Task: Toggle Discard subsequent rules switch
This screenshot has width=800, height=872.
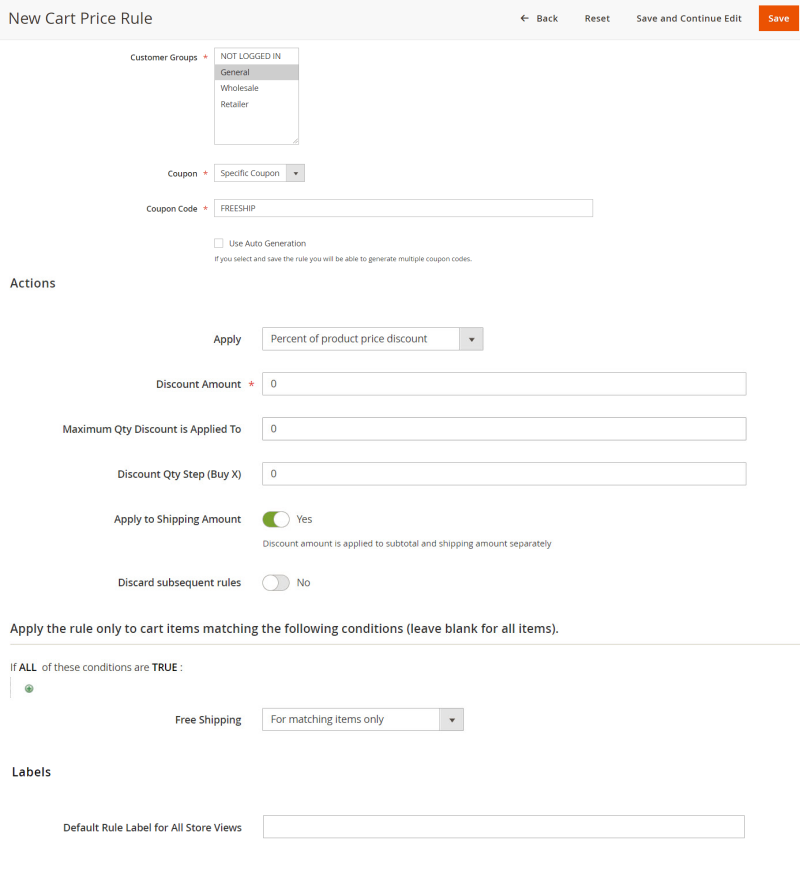Action: click(x=275, y=582)
